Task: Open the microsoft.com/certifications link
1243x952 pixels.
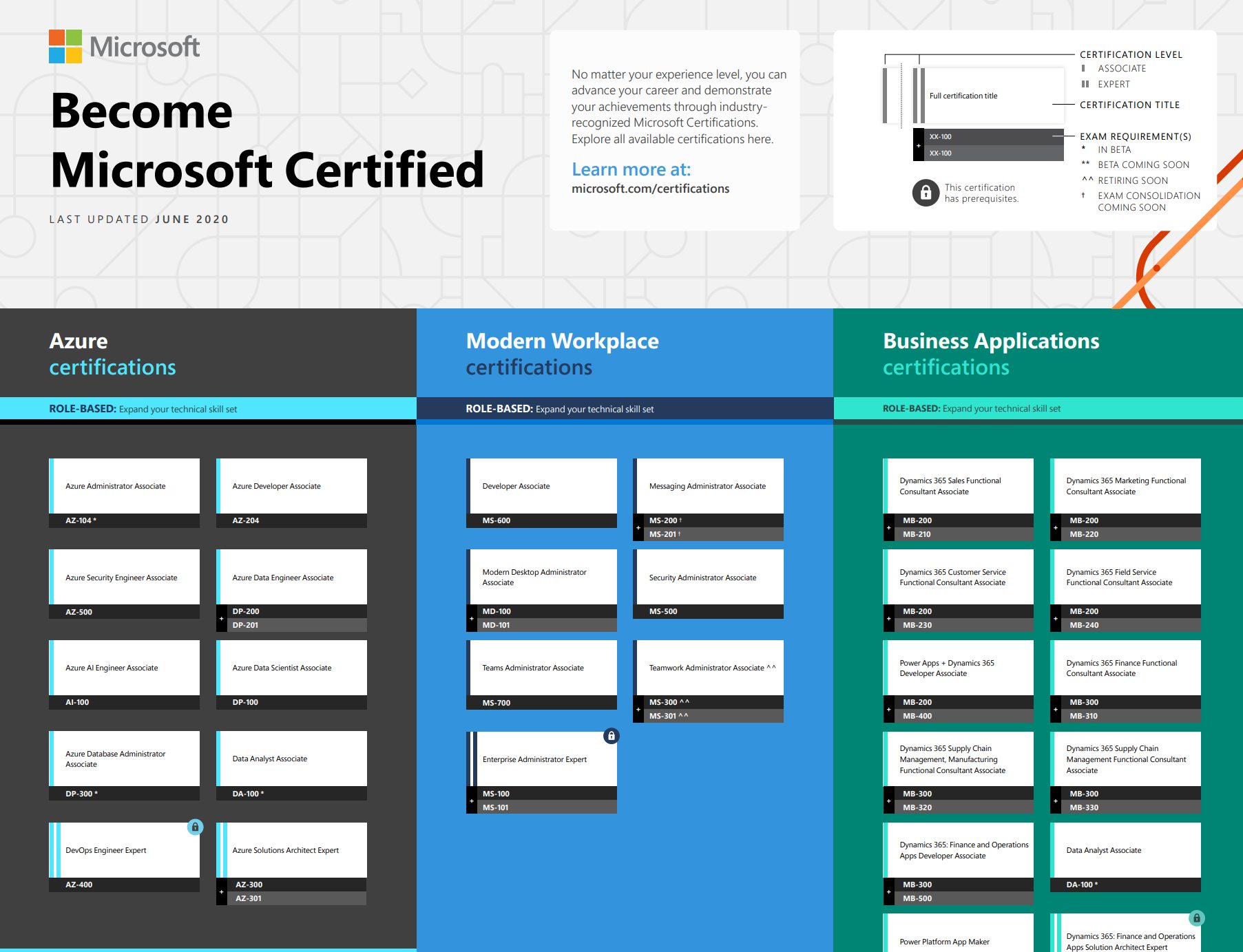Action: coord(650,189)
